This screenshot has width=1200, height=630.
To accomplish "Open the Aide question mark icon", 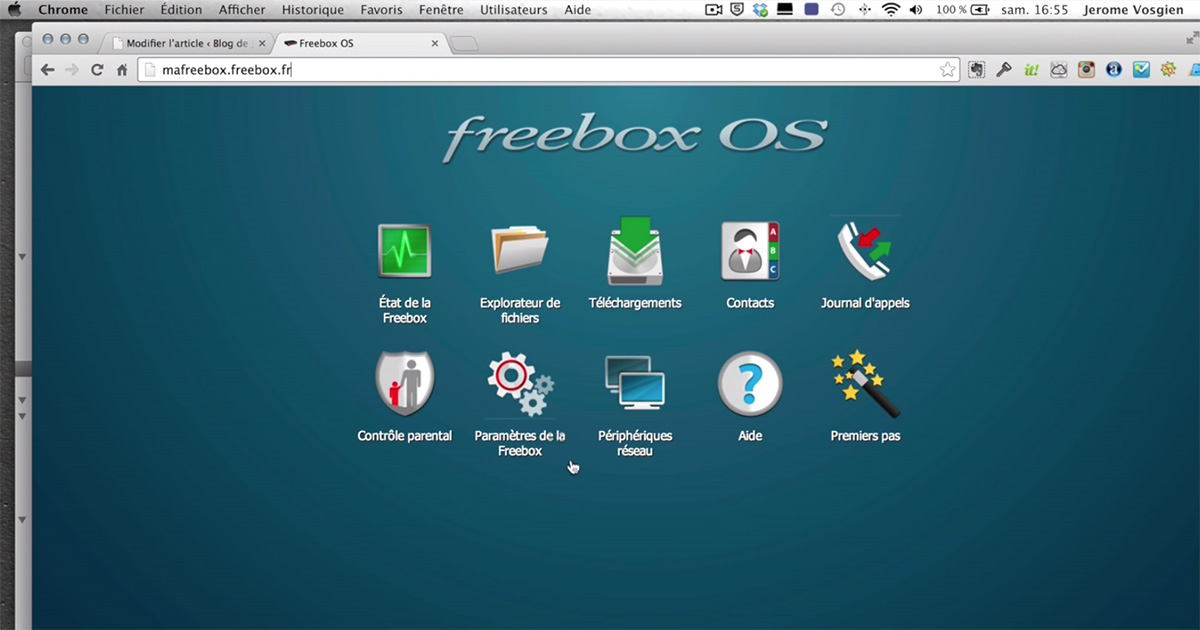I will [x=750, y=383].
